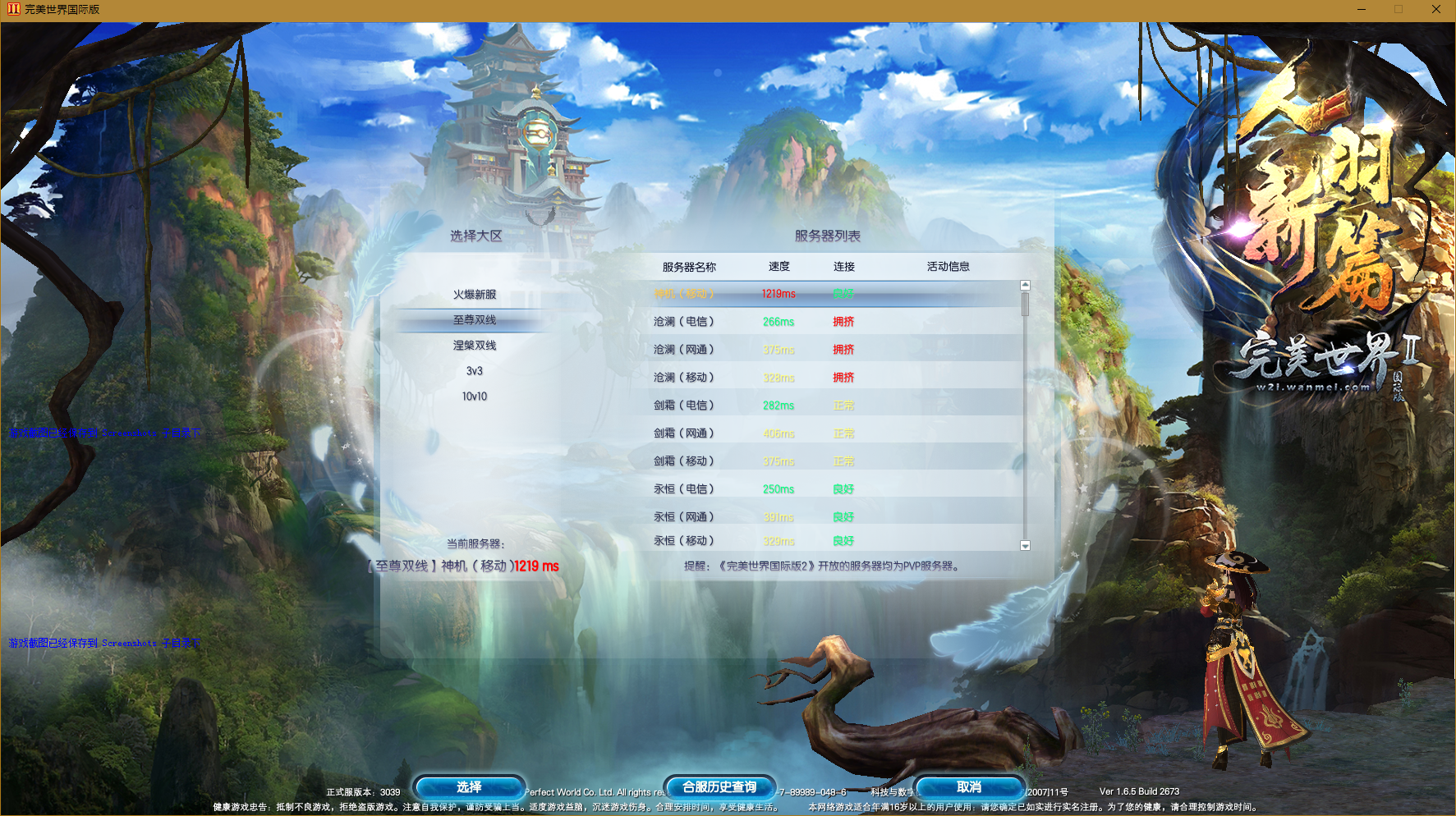
Task: Click the 正式服版本: 3039 text
Action: click(363, 792)
